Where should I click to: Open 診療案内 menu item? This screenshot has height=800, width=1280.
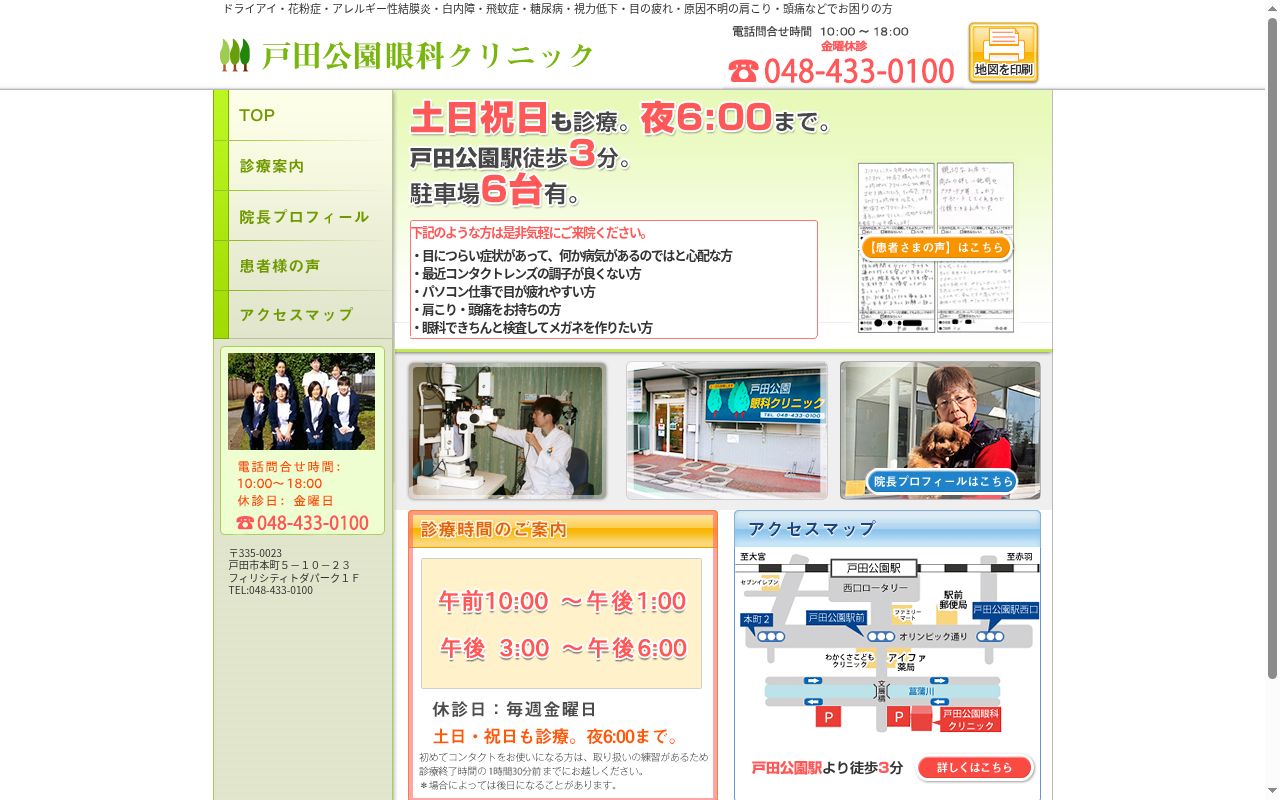point(303,166)
